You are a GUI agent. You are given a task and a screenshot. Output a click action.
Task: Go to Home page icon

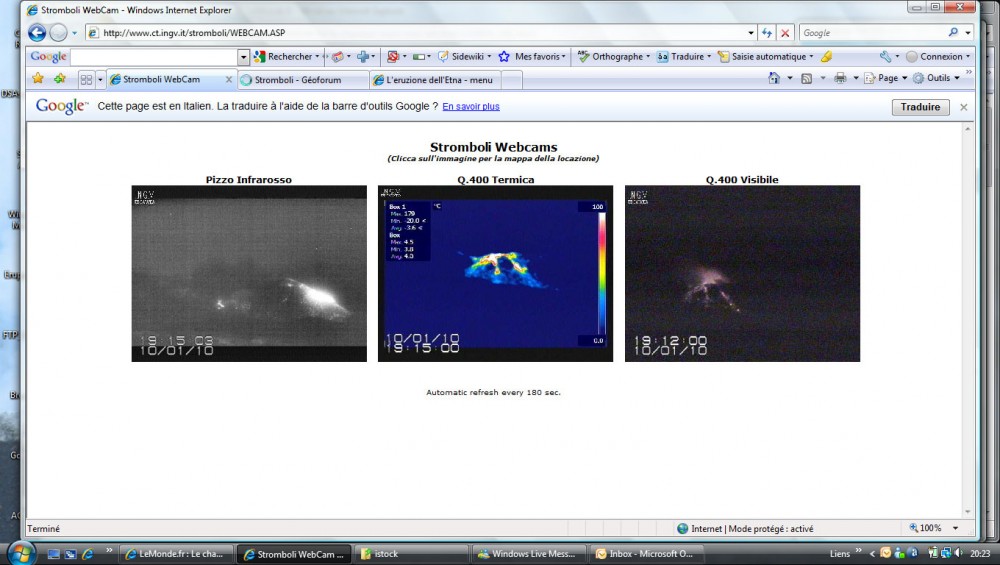(x=774, y=78)
